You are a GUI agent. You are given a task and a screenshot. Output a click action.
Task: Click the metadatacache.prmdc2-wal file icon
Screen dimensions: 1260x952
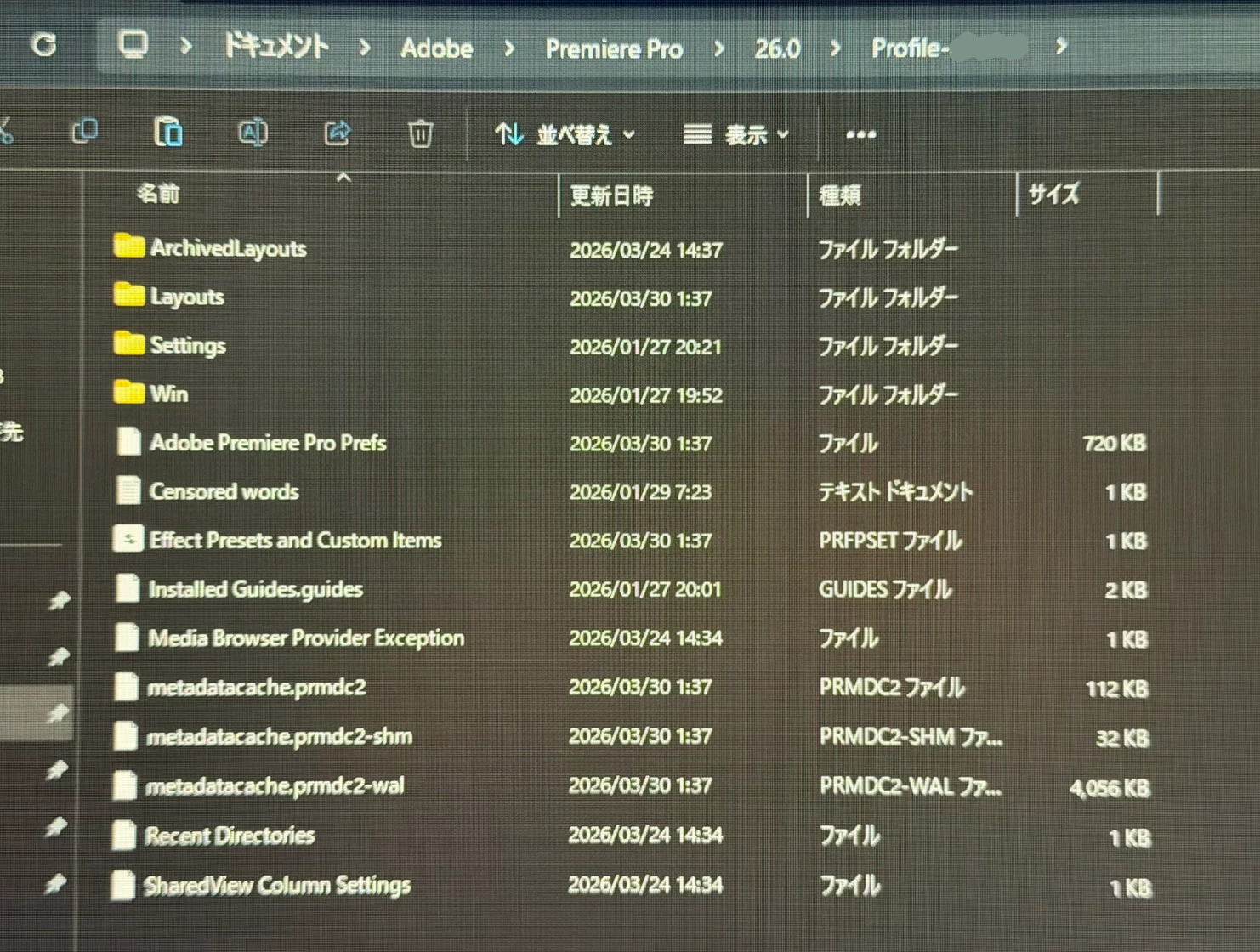(124, 785)
